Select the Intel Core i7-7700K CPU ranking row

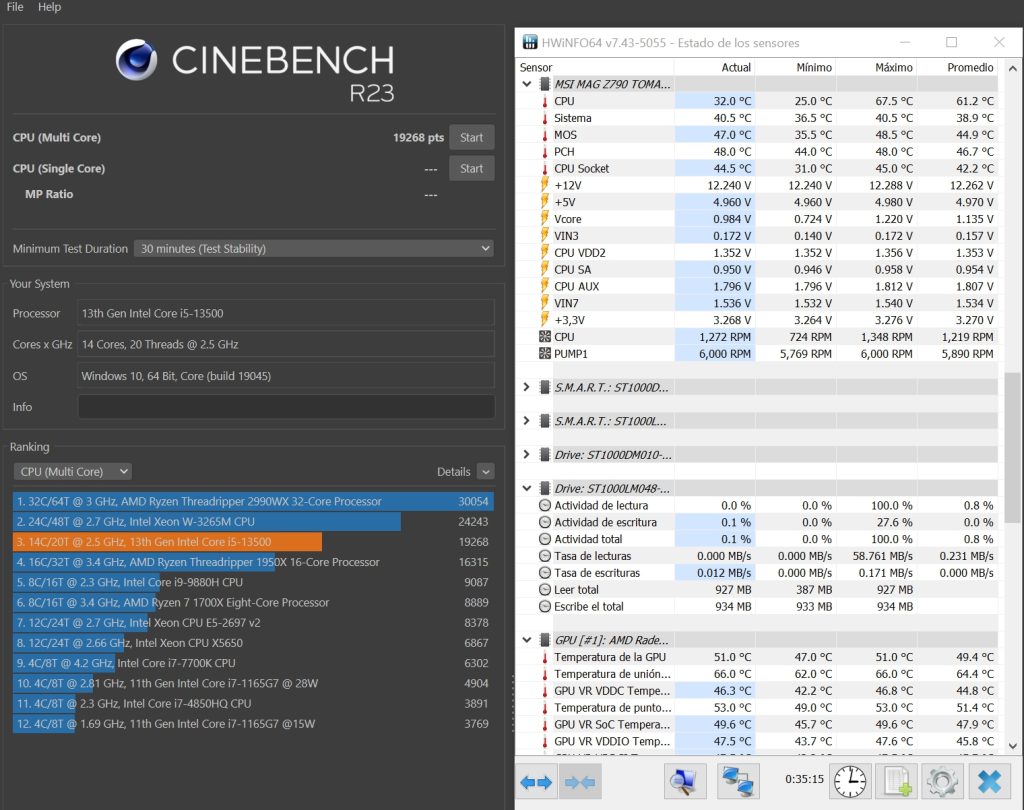point(253,663)
